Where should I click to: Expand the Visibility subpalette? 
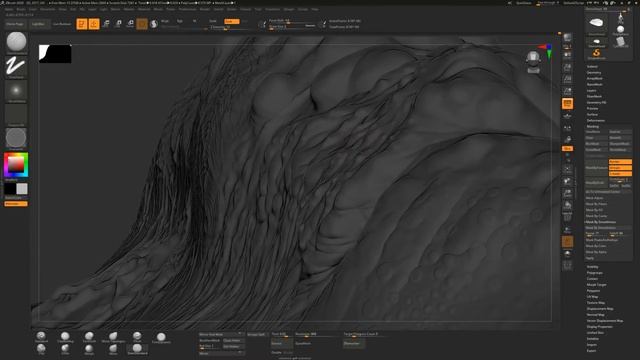pyautogui.click(x=592, y=267)
